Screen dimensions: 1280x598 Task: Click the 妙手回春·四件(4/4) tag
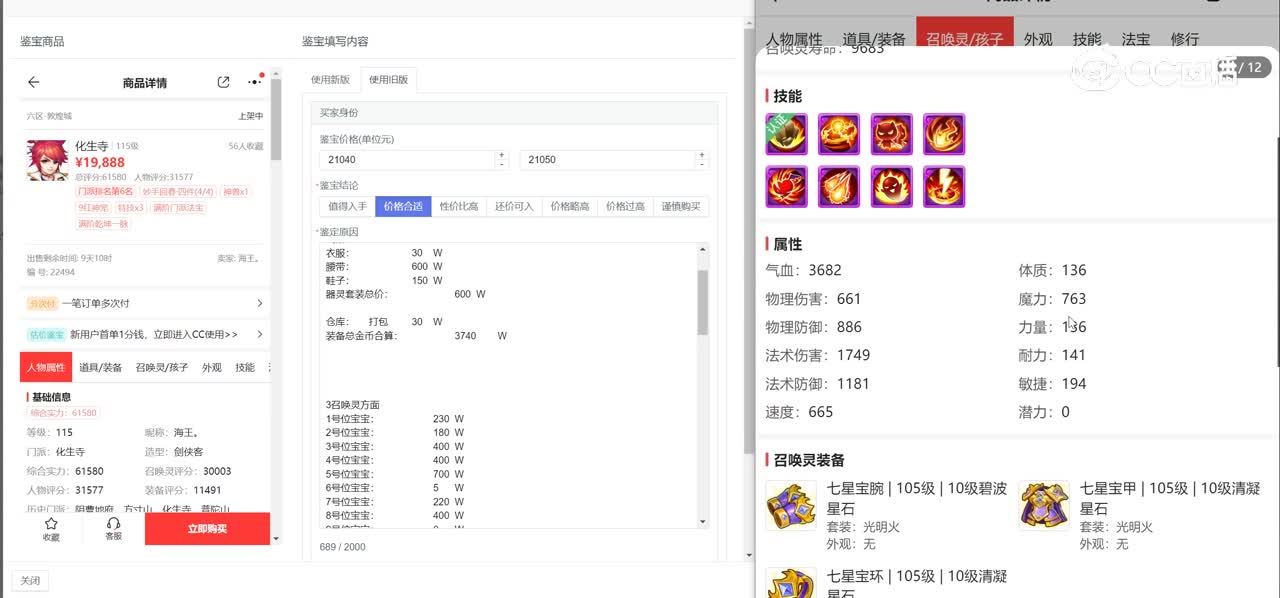[x=178, y=191]
